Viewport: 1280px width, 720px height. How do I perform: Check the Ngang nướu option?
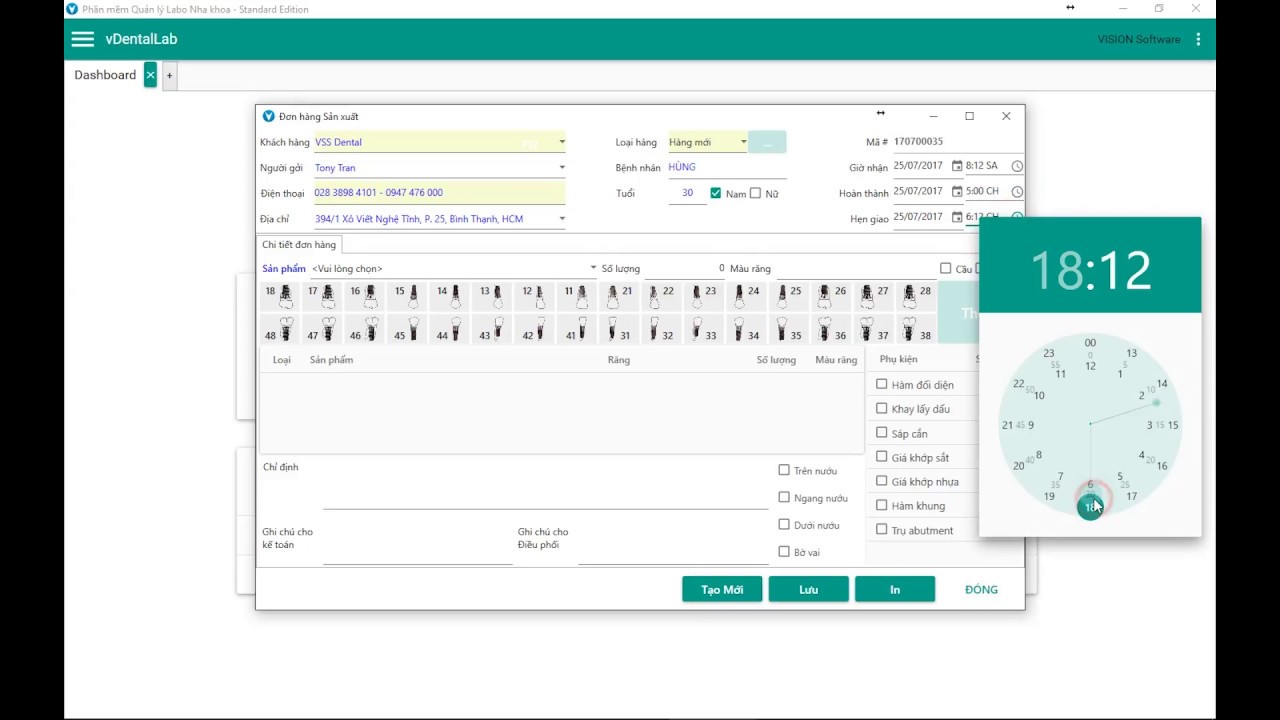784,497
